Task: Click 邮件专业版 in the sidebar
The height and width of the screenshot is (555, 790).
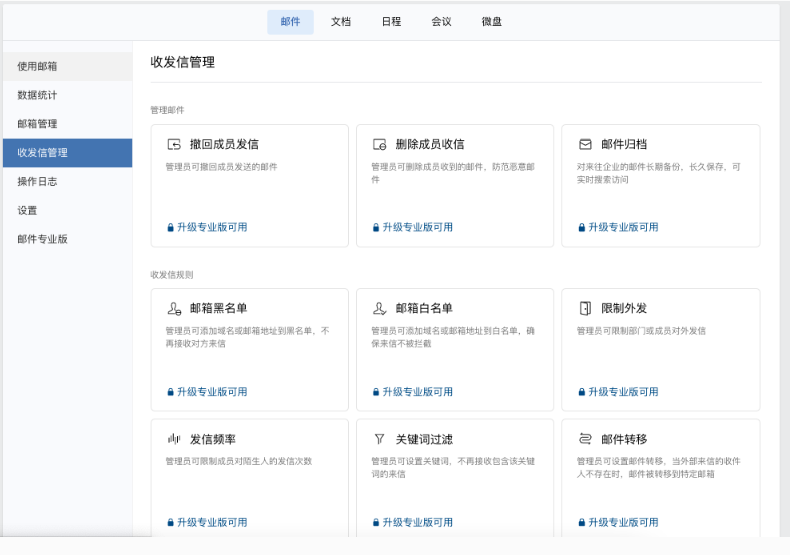Action: 42,239
